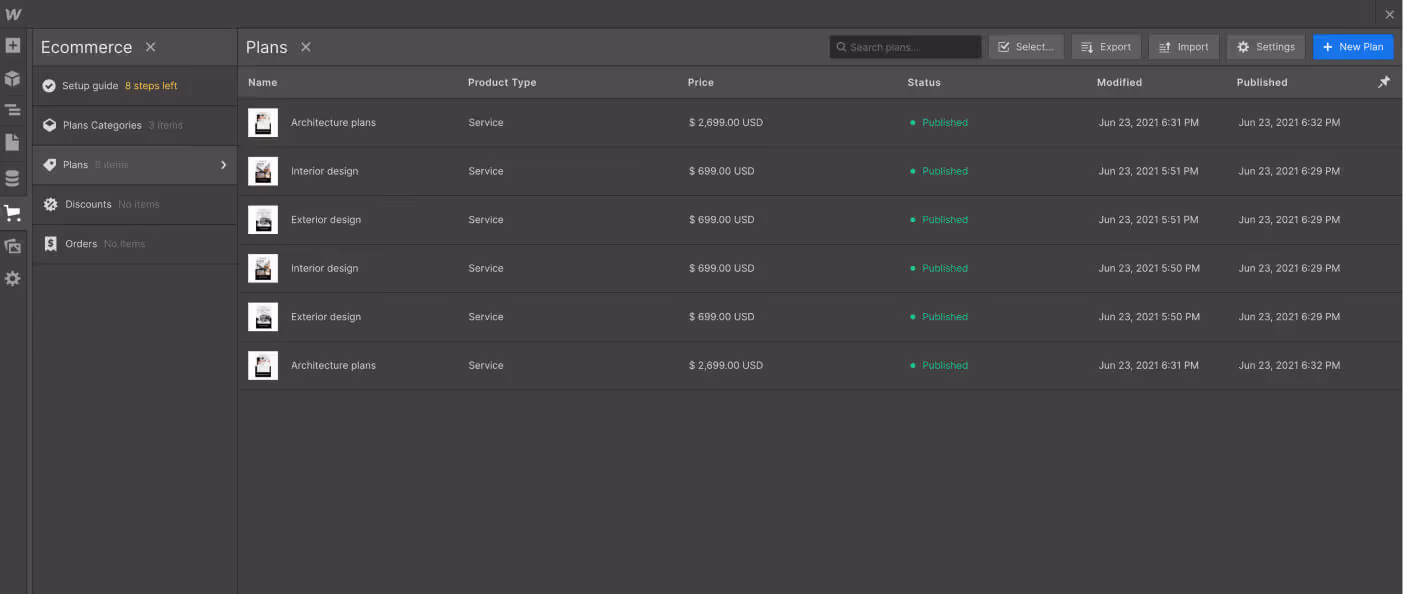Create a New Plan
1403x594 pixels.
click(x=1352, y=46)
